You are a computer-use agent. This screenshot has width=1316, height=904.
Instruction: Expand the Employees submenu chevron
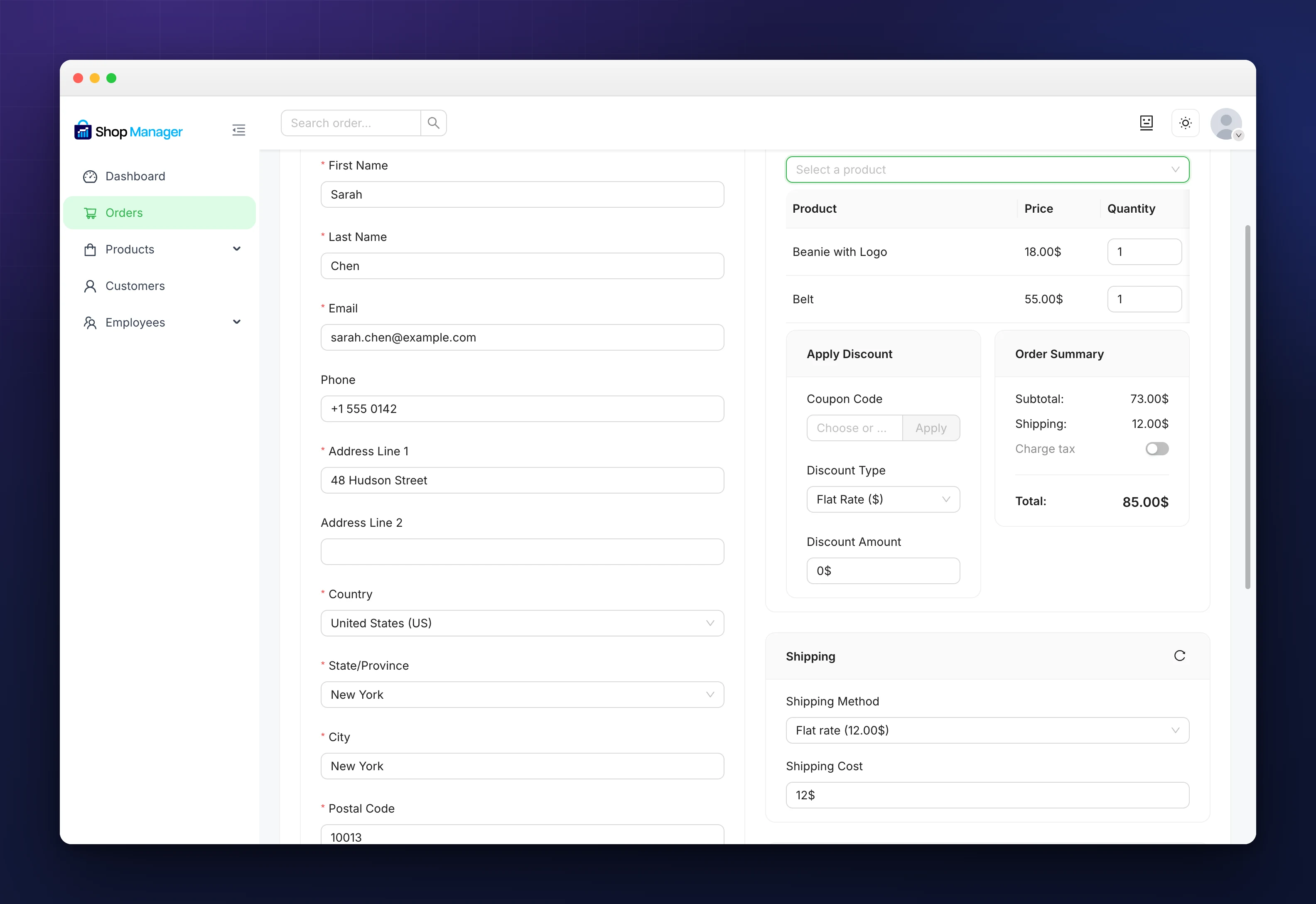coord(237,322)
